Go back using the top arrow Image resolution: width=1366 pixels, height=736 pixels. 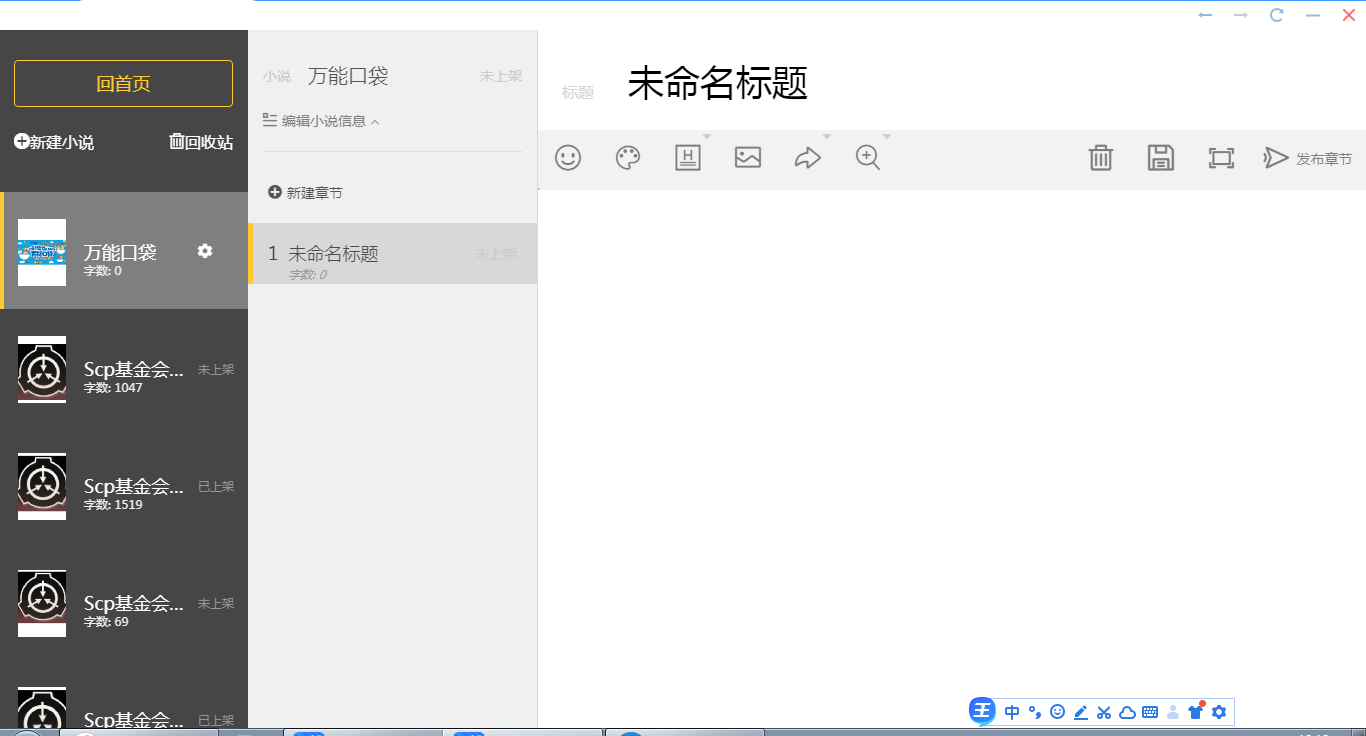pos(1205,15)
